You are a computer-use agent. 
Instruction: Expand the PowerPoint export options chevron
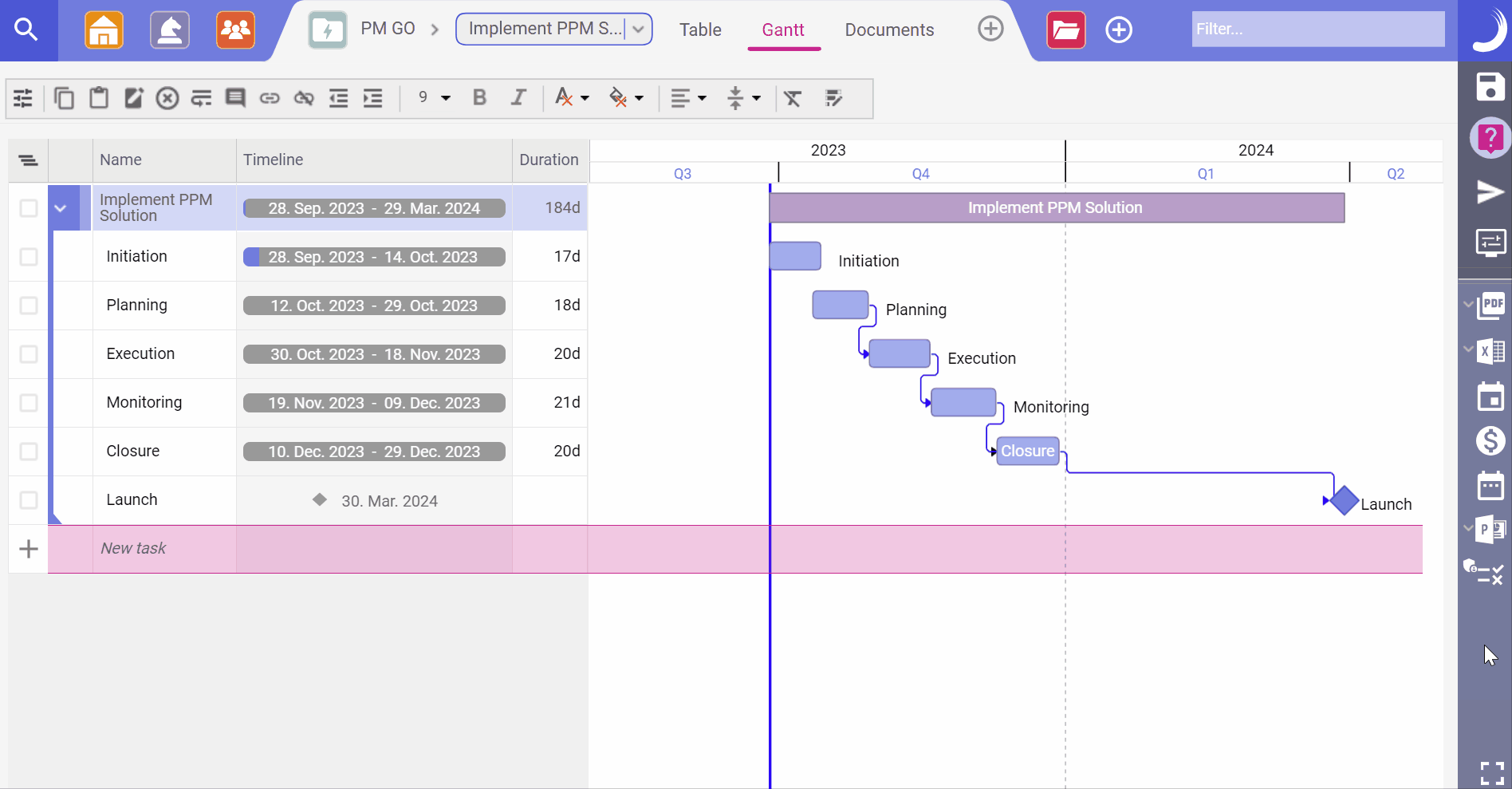(1468, 527)
